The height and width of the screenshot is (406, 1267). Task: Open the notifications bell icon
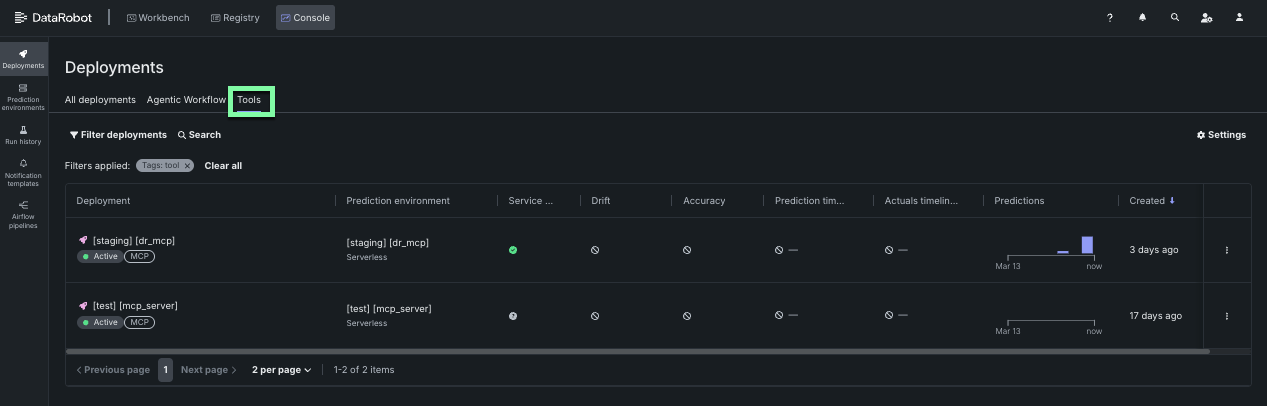[x=1142, y=18]
